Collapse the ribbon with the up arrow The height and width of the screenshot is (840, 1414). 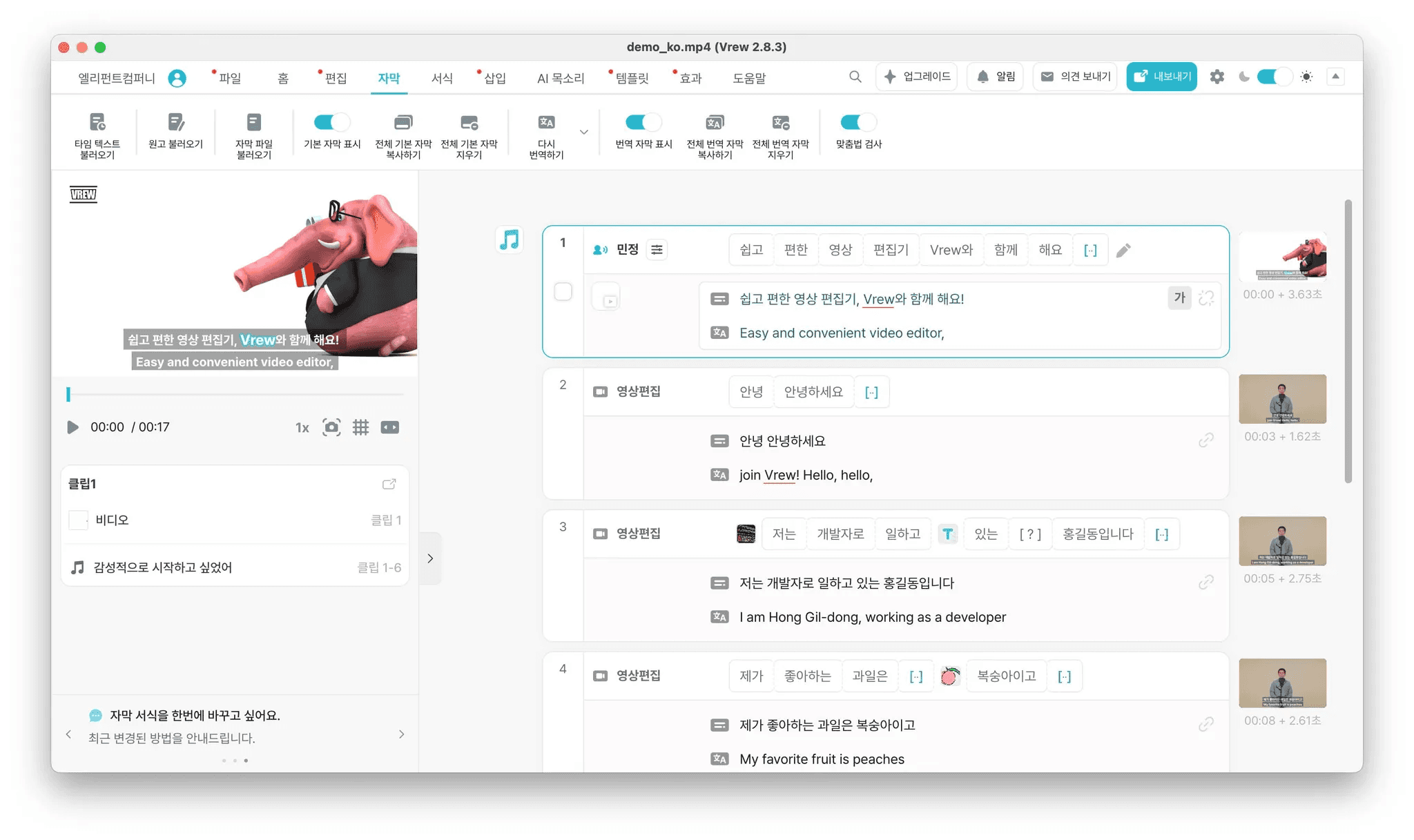[1335, 77]
